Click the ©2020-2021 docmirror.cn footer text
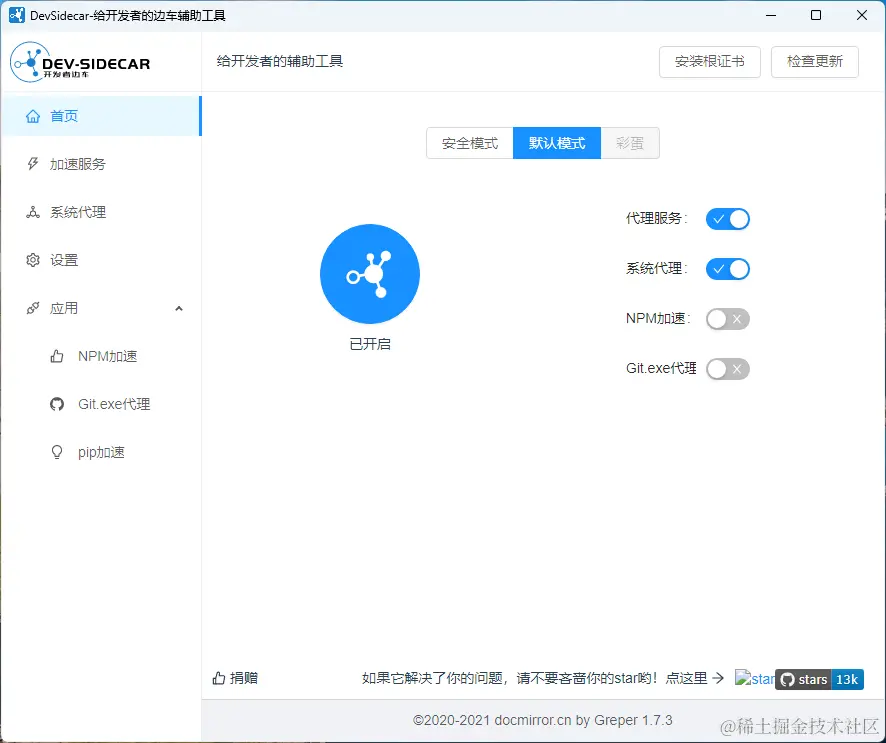886x743 pixels. point(542,720)
